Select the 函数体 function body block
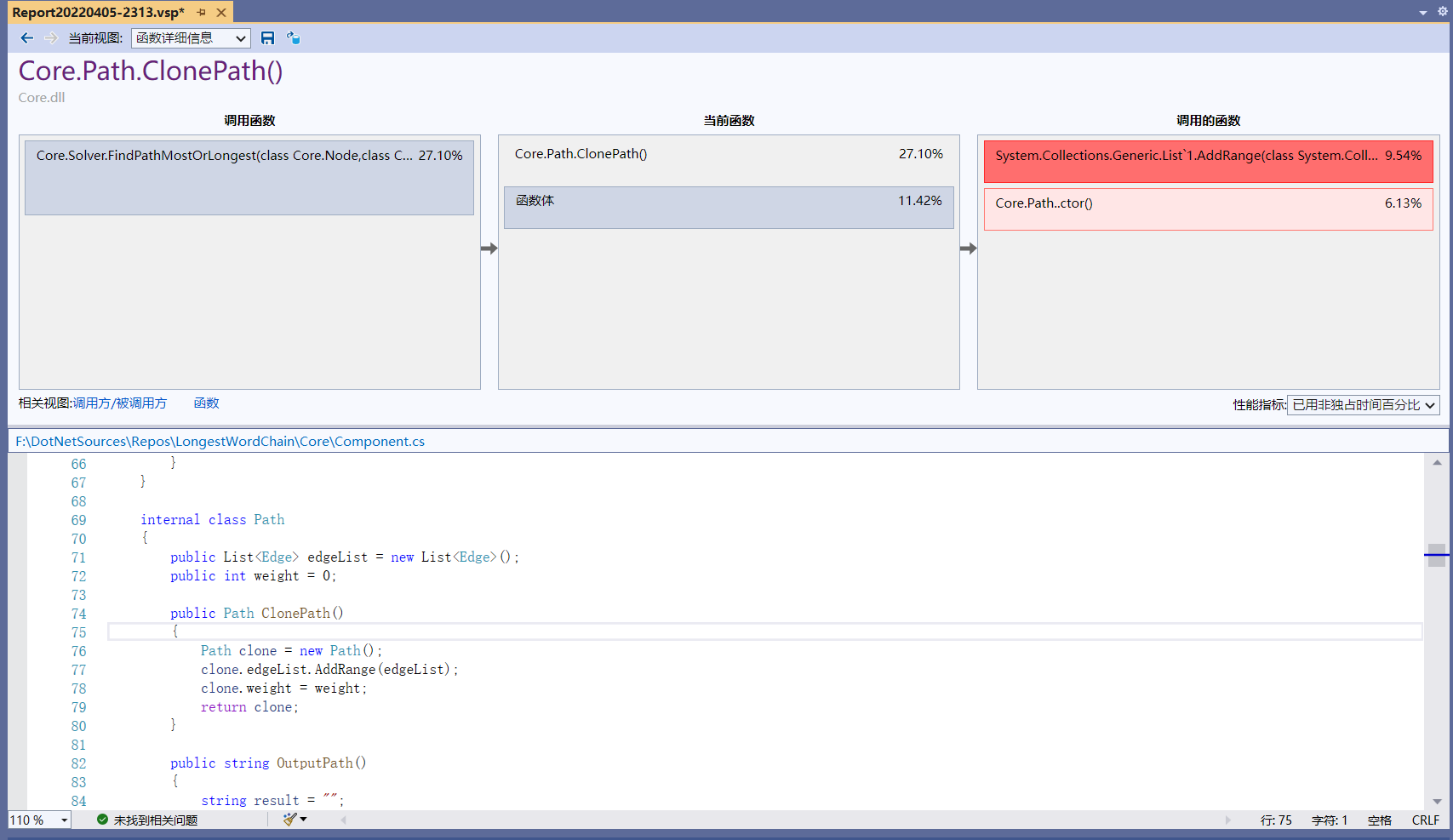Screen dimensions: 1453x840 pos(729,207)
